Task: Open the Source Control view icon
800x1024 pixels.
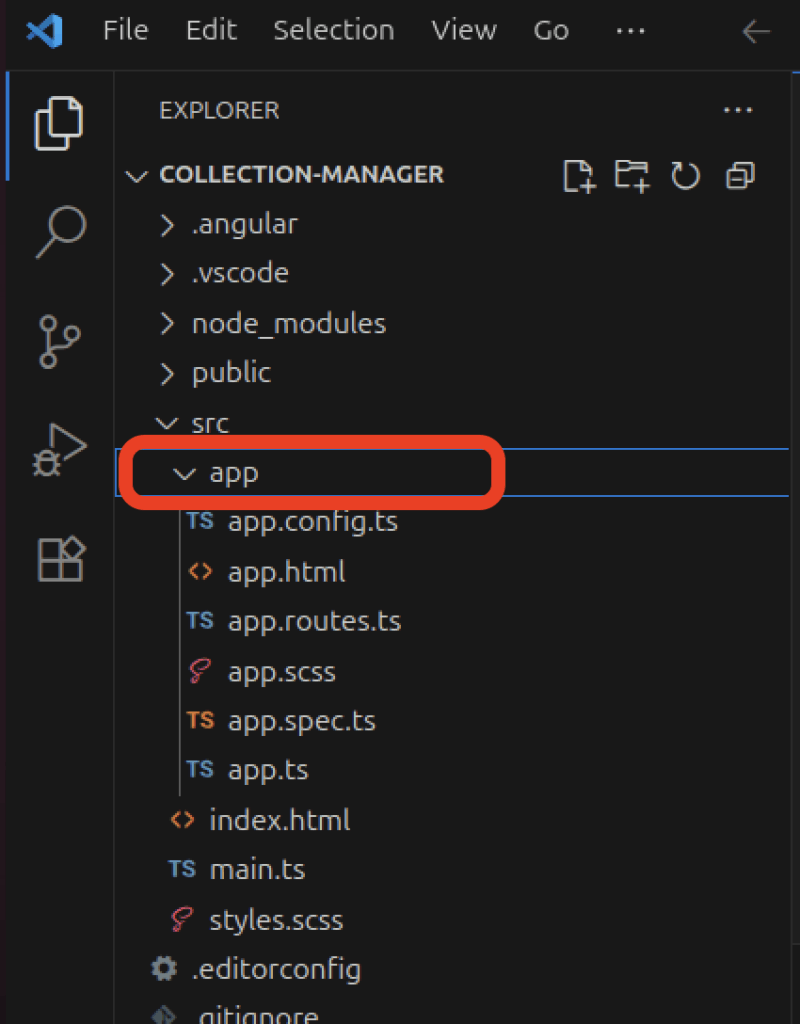Action: pyautogui.click(x=60, y=341)
